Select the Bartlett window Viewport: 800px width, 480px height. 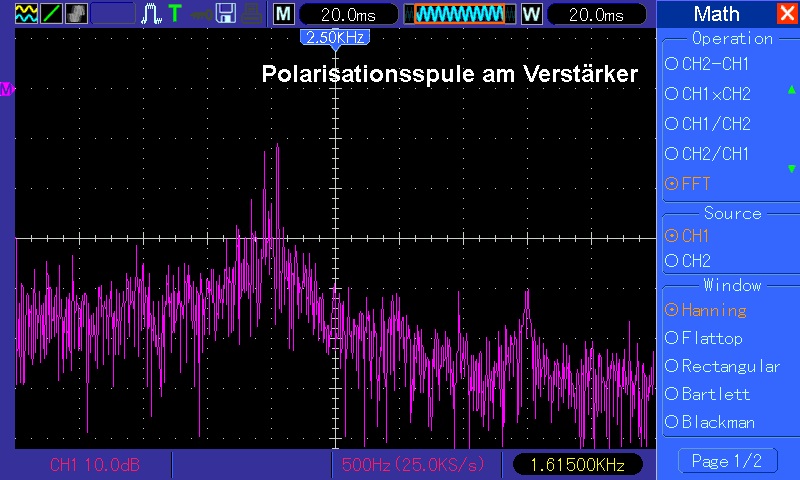(x=708, y=394)
